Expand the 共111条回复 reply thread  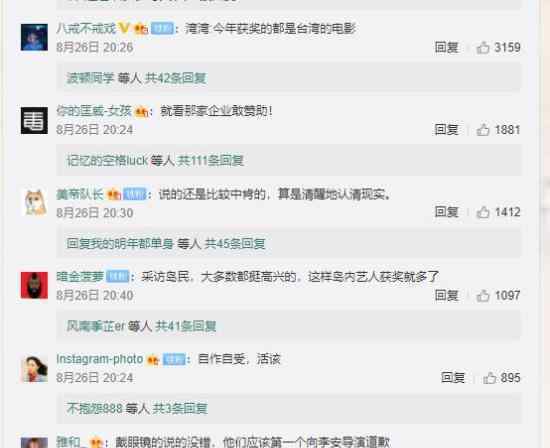point(210,161)
